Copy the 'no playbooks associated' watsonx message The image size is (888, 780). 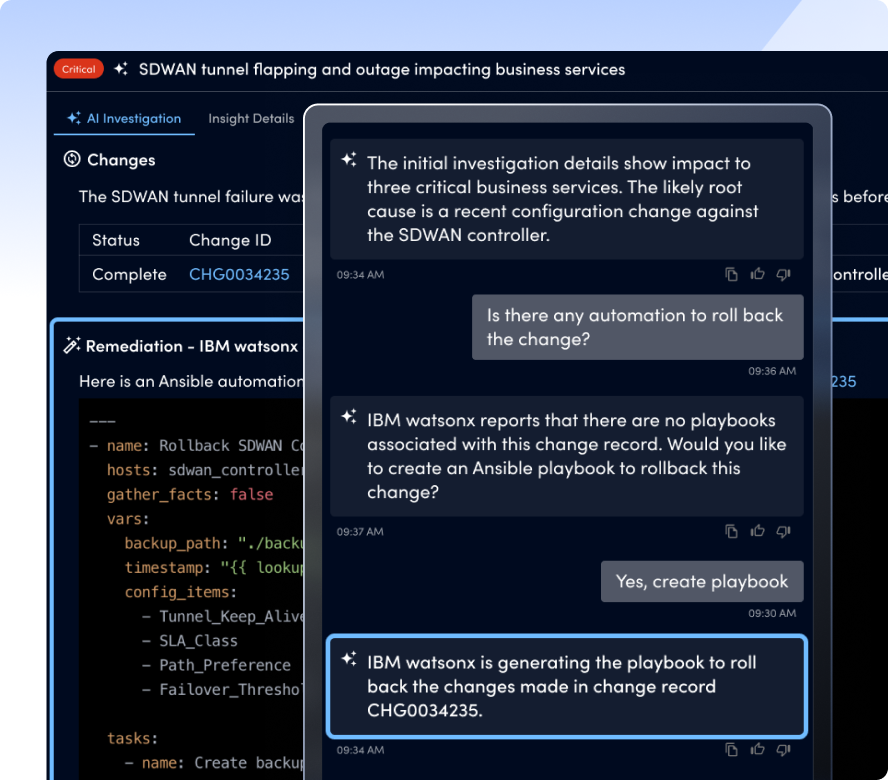[x=732, y=531]
